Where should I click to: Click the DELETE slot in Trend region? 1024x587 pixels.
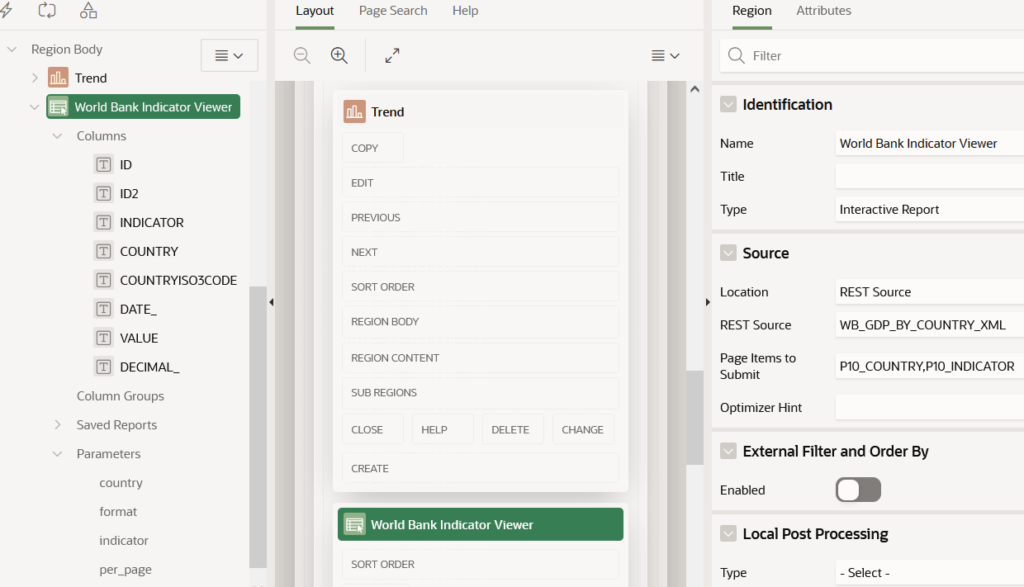click(x=511, y=429)
